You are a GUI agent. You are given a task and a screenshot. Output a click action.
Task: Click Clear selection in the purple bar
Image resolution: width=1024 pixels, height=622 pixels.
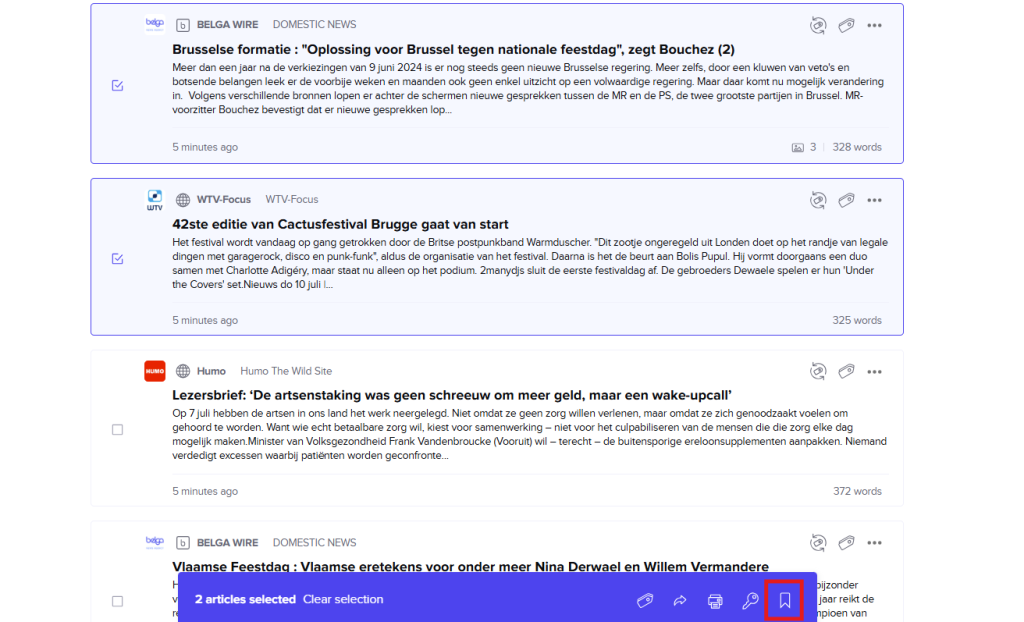pyautogui.click(x=343, y=600)
